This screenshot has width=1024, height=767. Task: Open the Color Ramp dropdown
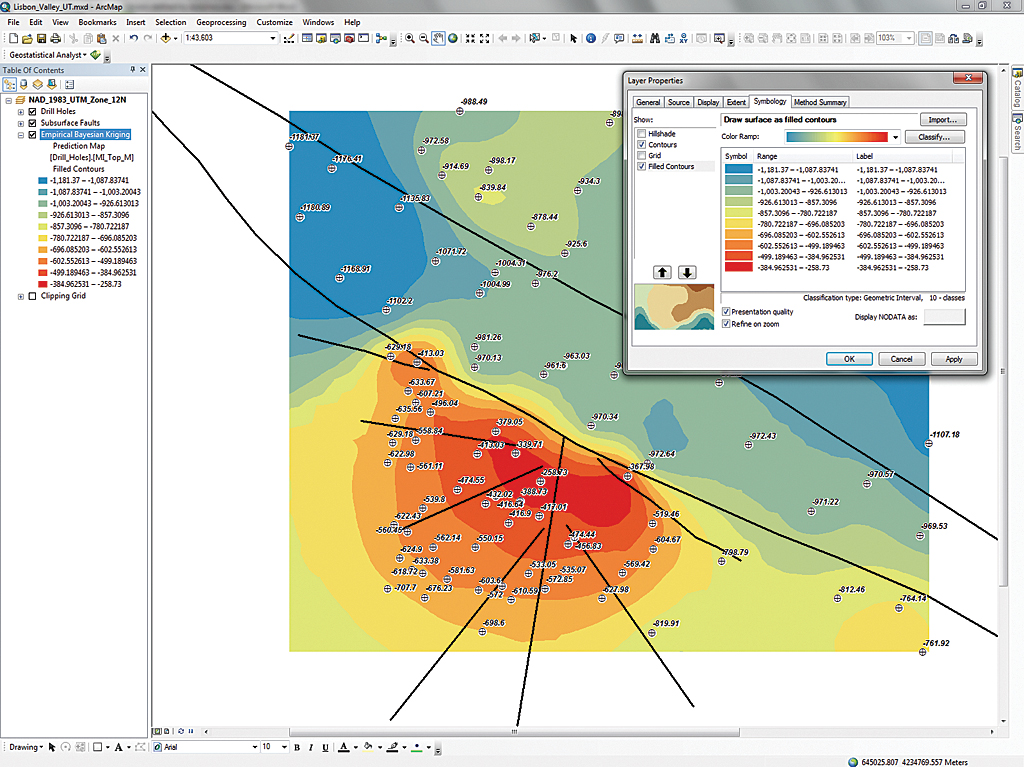point(896,136)
